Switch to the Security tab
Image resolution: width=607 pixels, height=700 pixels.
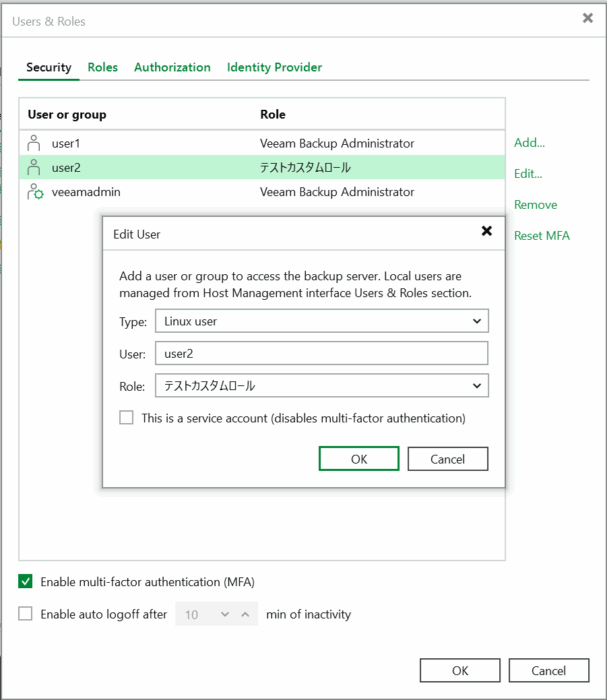click(49, 67)
